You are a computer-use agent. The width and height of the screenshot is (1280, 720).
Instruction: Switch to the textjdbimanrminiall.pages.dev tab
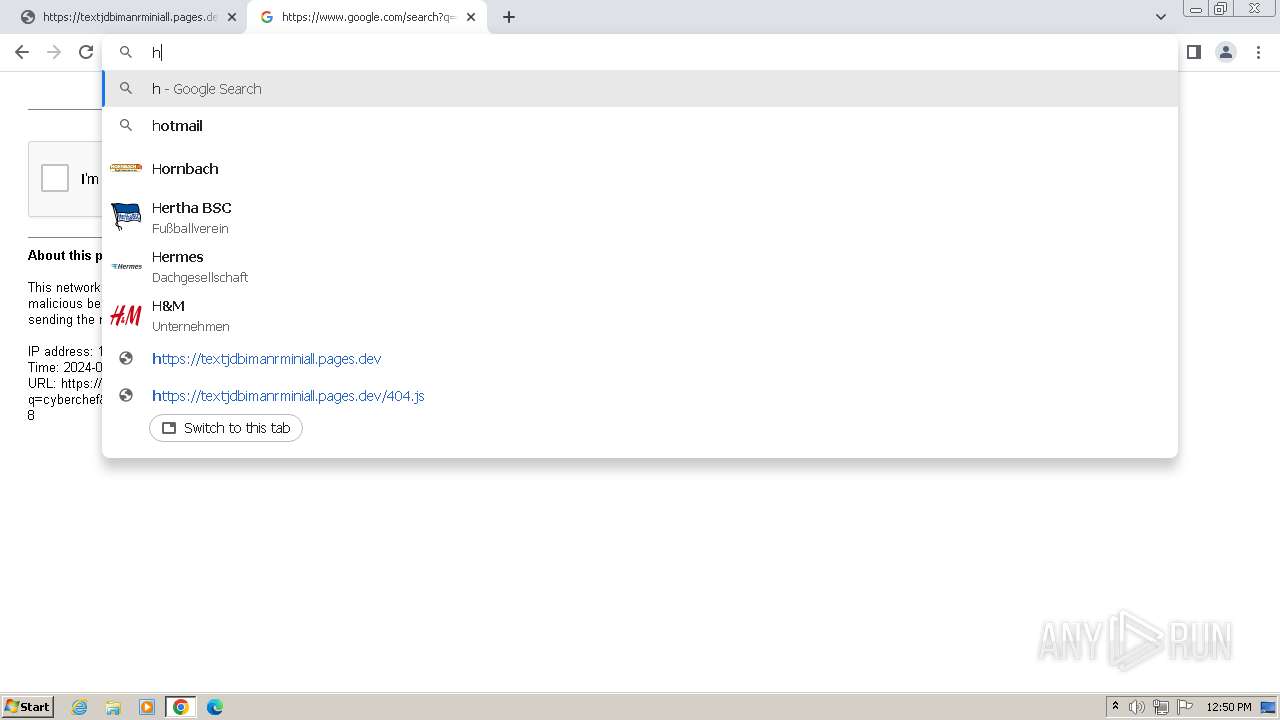point(128,17)
